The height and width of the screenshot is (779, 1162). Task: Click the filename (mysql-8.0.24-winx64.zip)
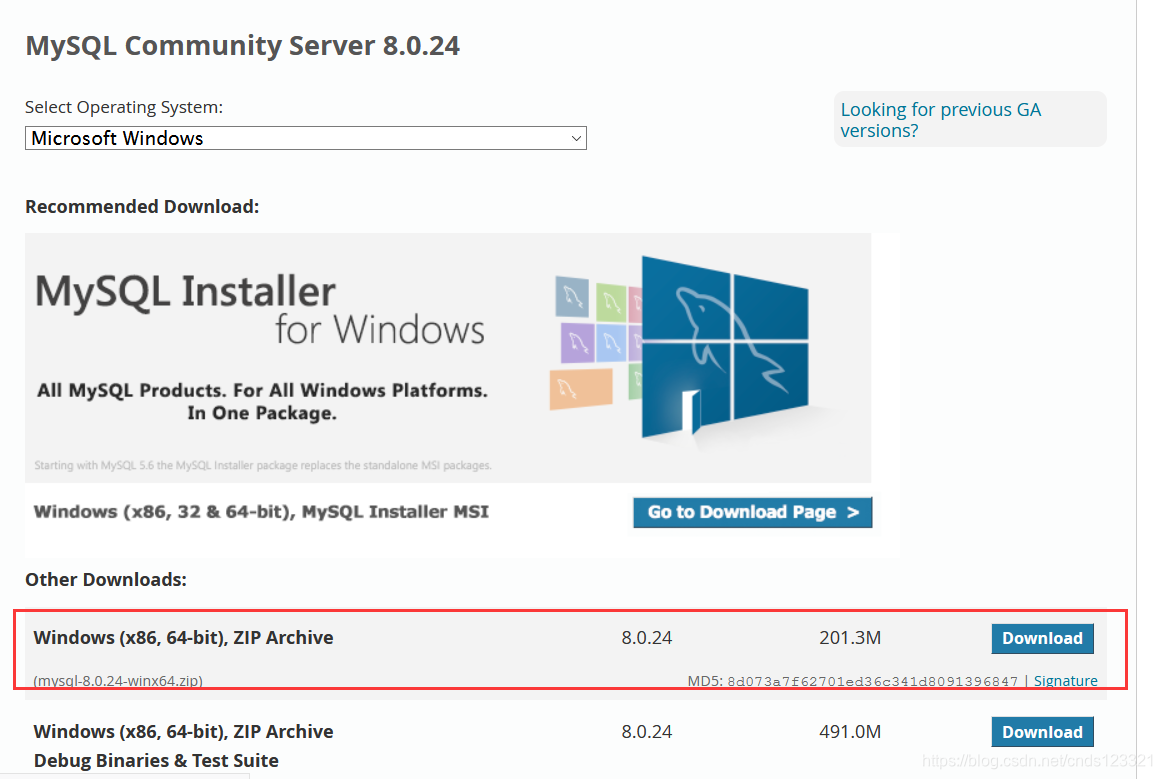[x=118, y=680]
